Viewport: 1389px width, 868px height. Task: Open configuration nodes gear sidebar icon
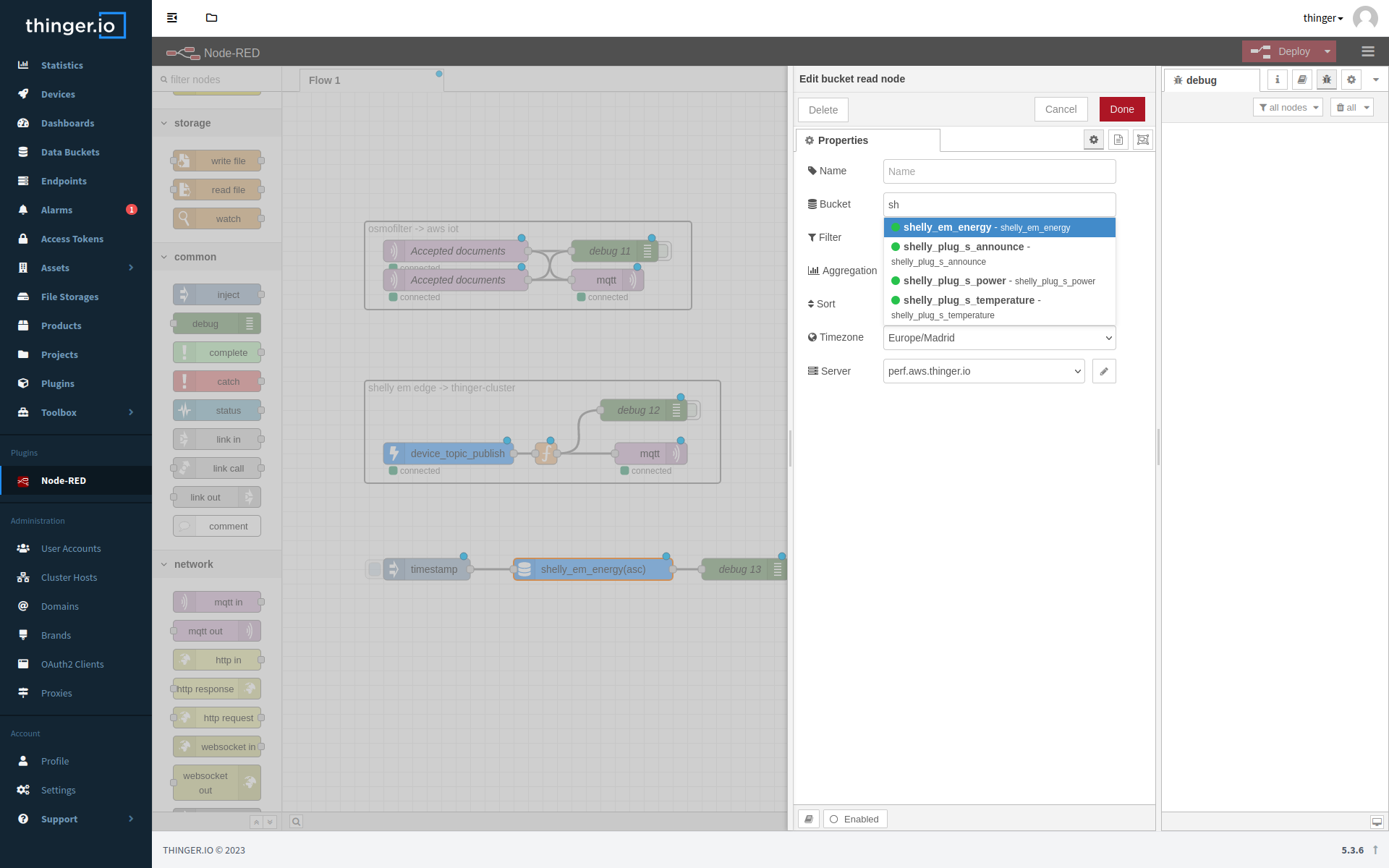(x=1351, y=80)
